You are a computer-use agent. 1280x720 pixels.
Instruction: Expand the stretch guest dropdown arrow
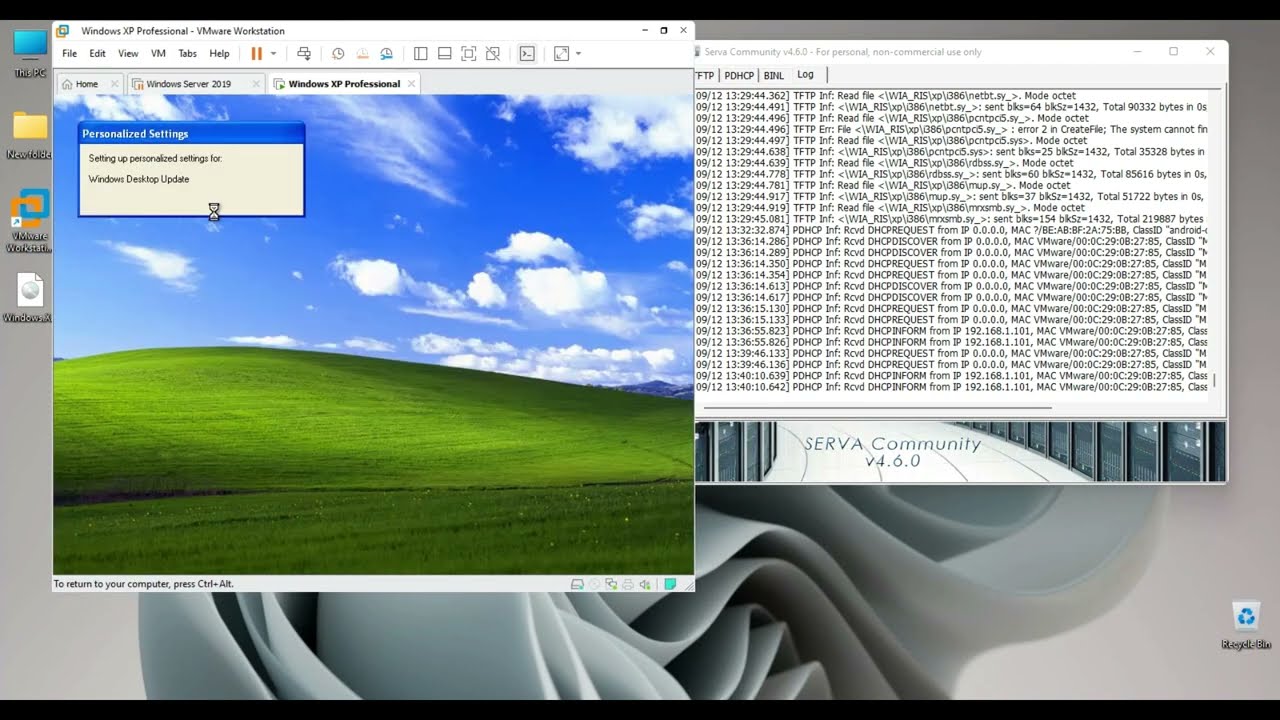tap(578, 54)
